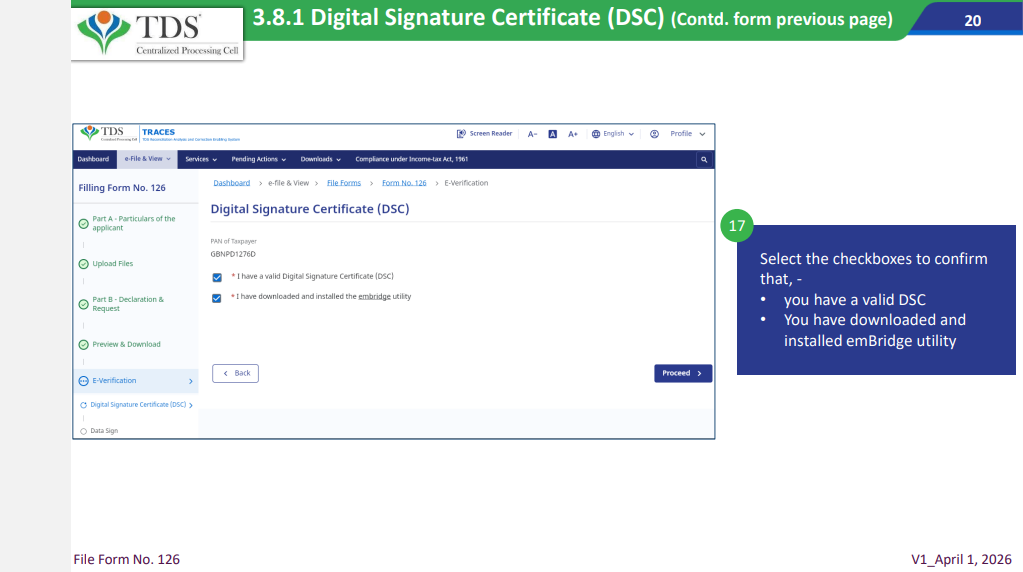This screenshot has height=572, width=1023.
Task: Click the TDS TRACES logo in header
Action: [110, 133]
